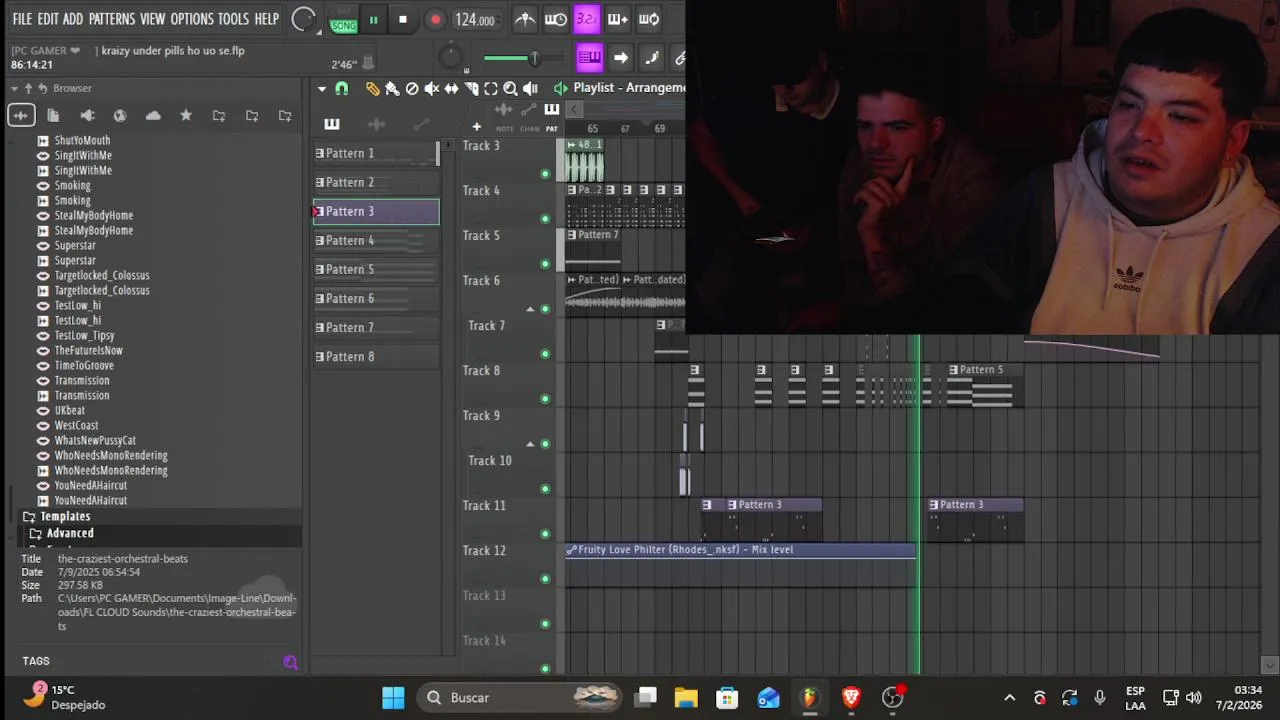Toggle snap magnet in Playlist toolbar
Image resolution: width=1280 pixels, height=720 pixels.
(342, 89)
